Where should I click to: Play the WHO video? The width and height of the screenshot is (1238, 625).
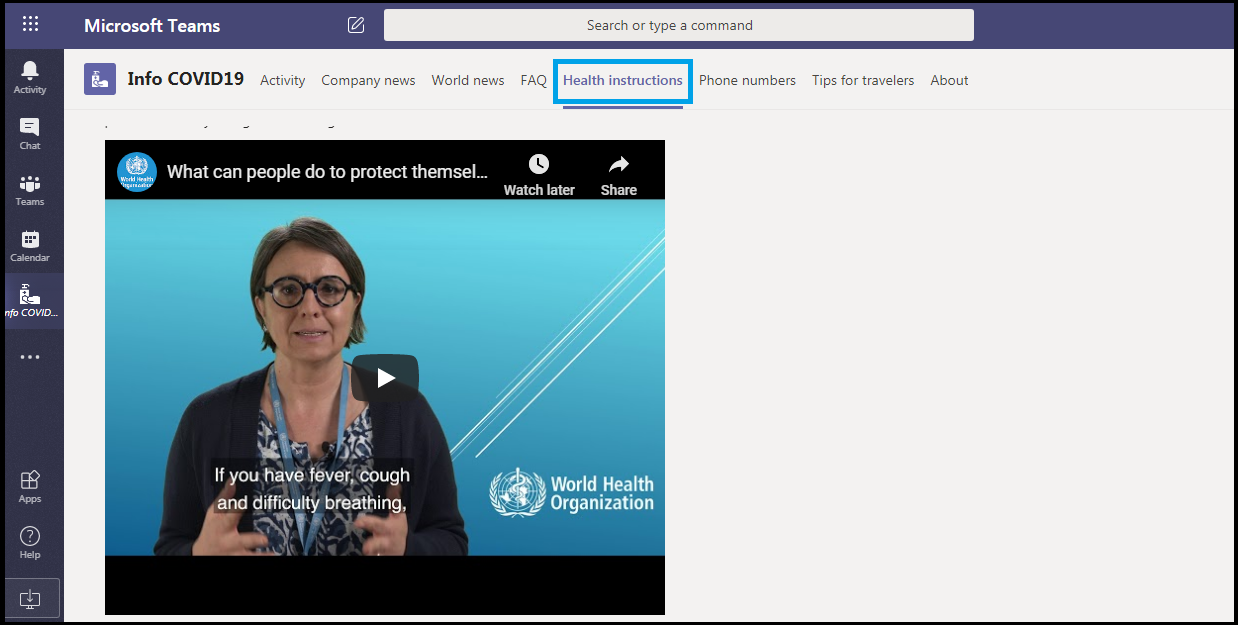(385, 378)
